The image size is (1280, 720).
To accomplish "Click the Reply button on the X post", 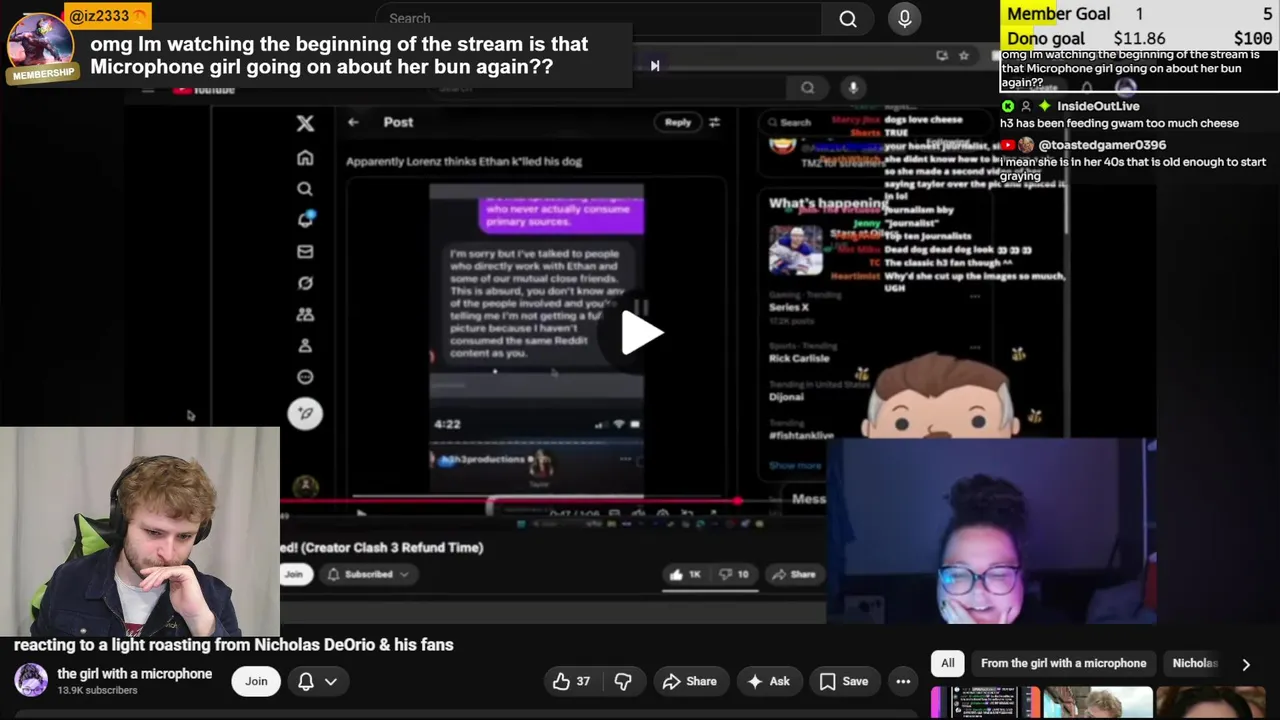I will point(678,122).
